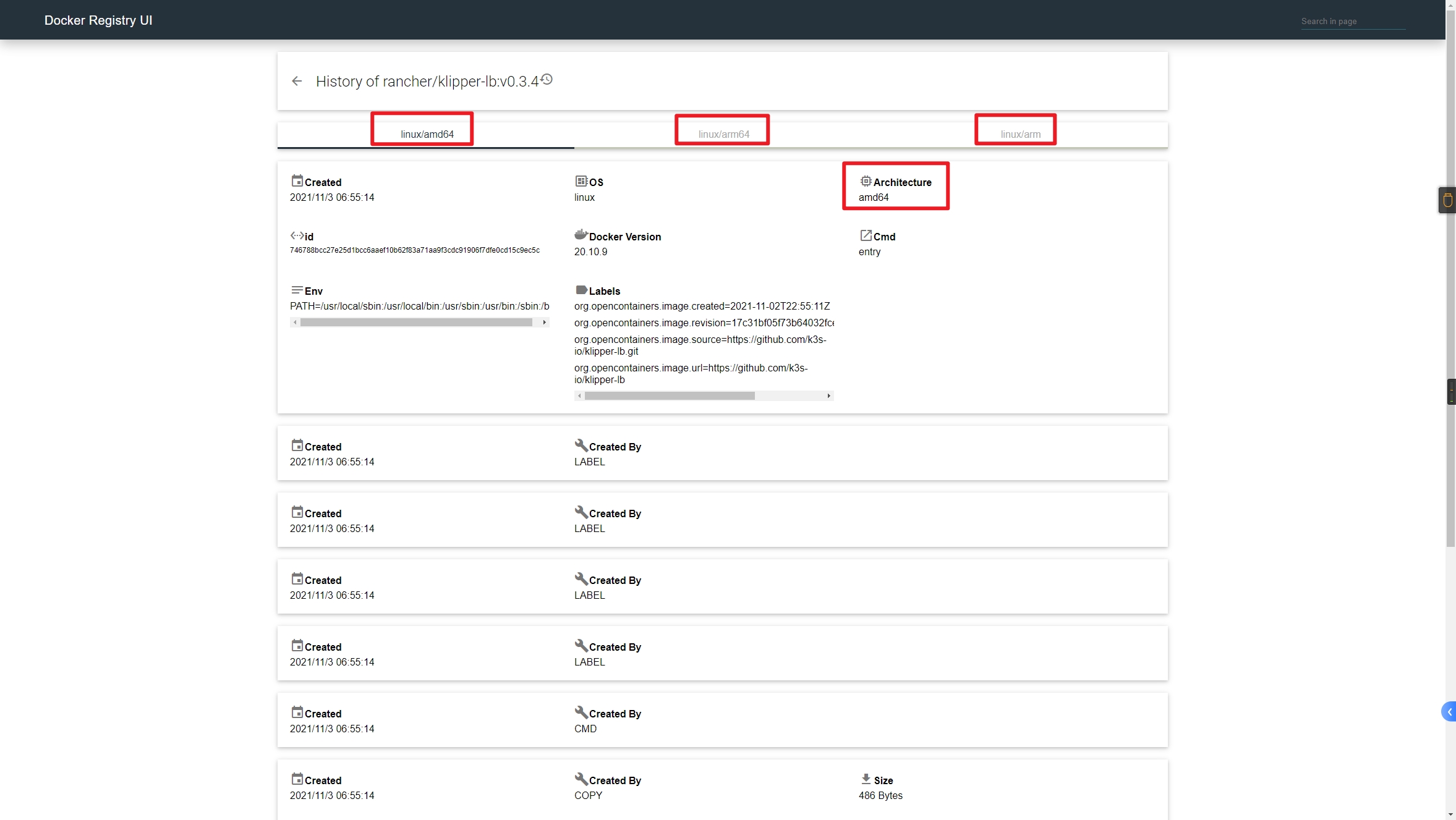1456x820 pixels.
Task: Select the linux/amd64 architecture tab
Action: point(425,133)
